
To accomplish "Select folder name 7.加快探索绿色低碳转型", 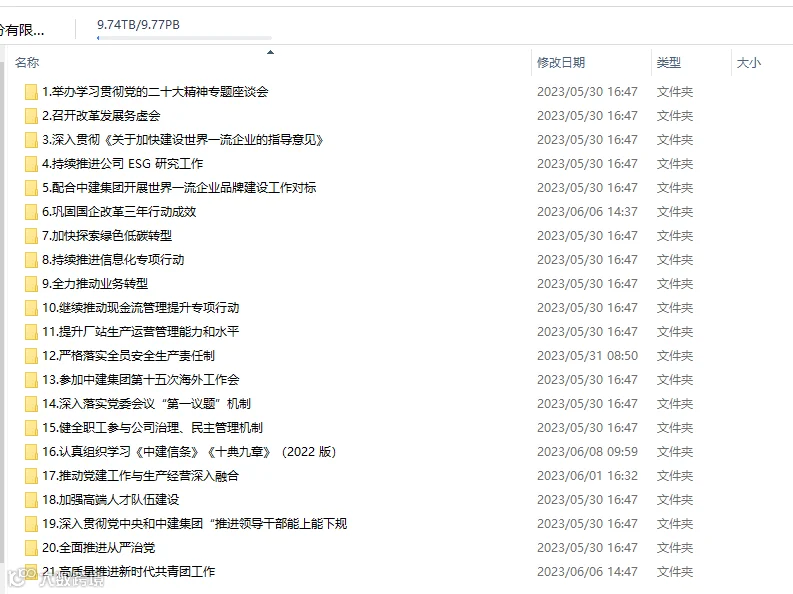I will (107, 236).
